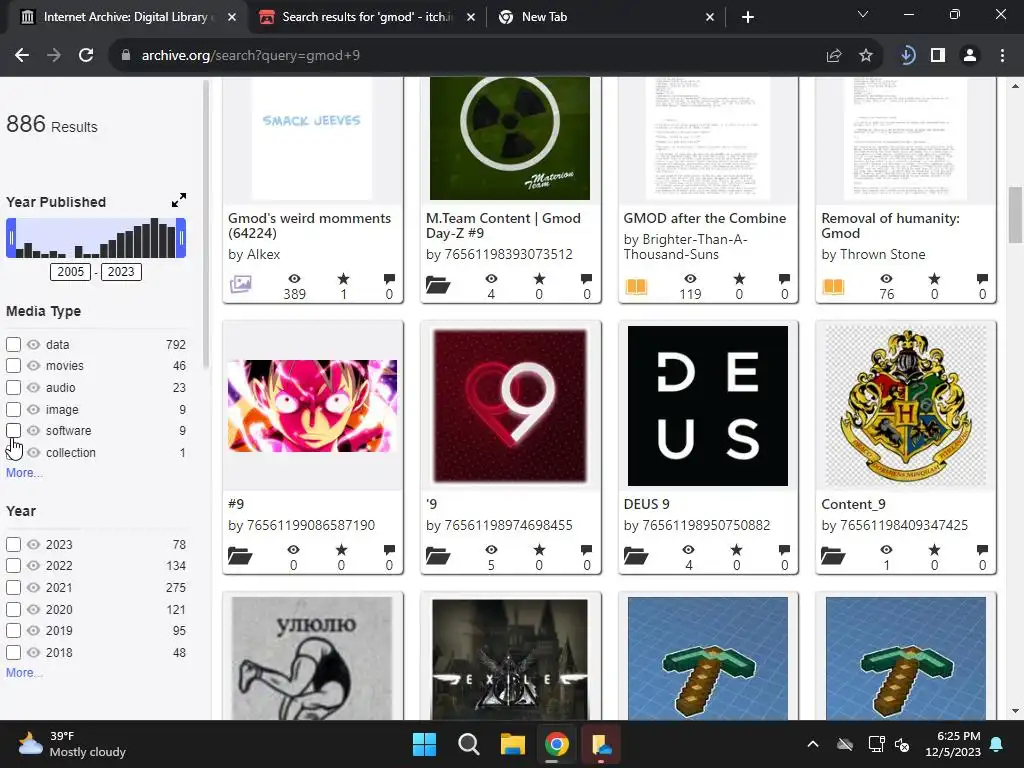Close the itch.io search results tab
This screenshot has height=768, width=1024.
point(470,17)
